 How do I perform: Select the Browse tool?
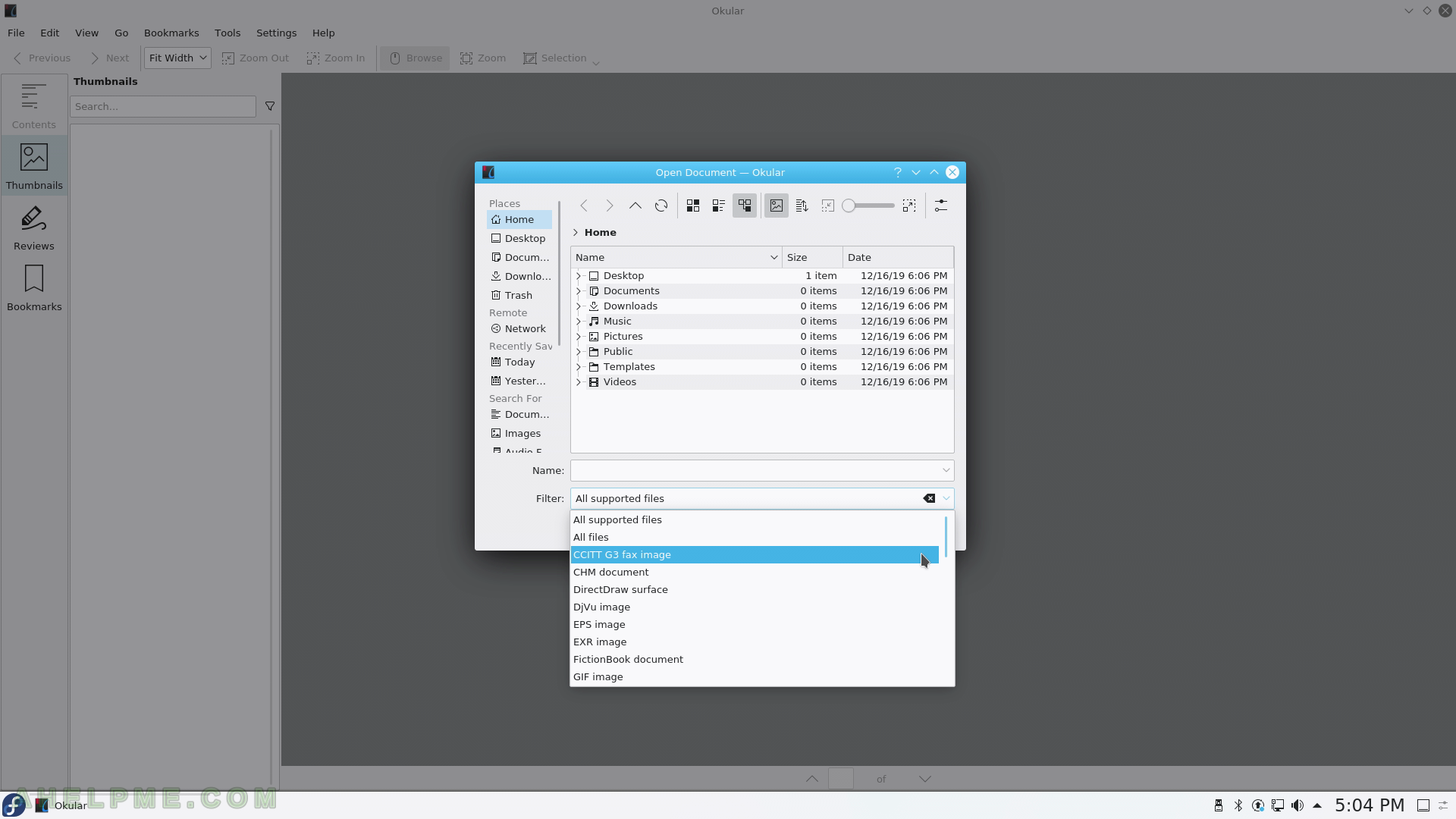pyautogui.click(x=415, y=58)
